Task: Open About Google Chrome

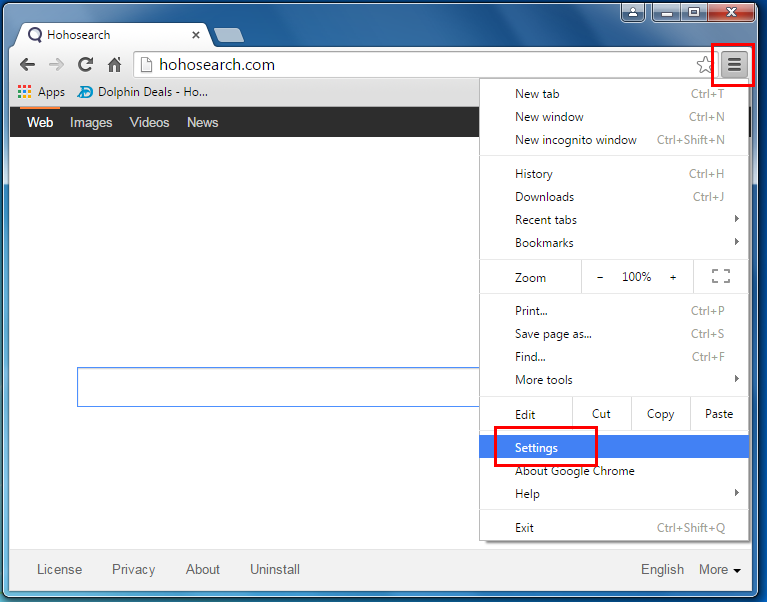Action: (614, 471)
